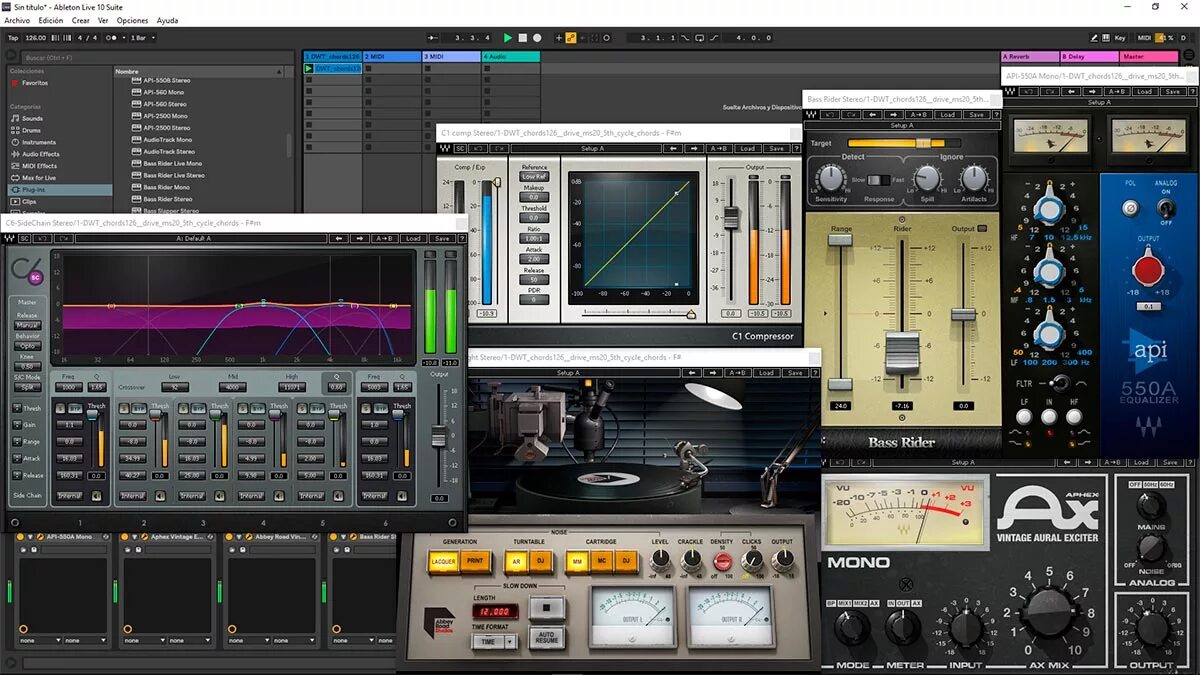Turn the Bass Rider Sensitivity knob
Viewport: 1200px width, 675px height.
click(x=831, y=179)
